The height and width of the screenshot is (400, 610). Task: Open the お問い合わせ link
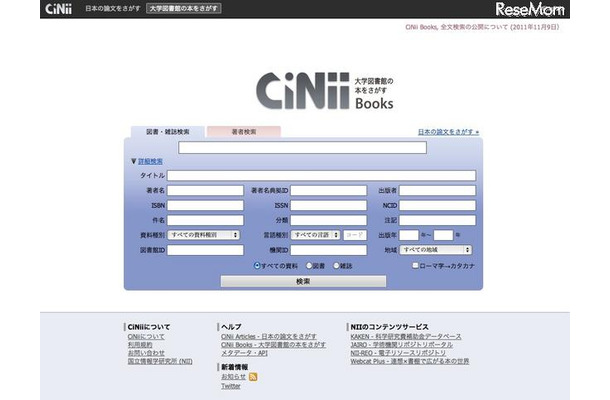146,353
